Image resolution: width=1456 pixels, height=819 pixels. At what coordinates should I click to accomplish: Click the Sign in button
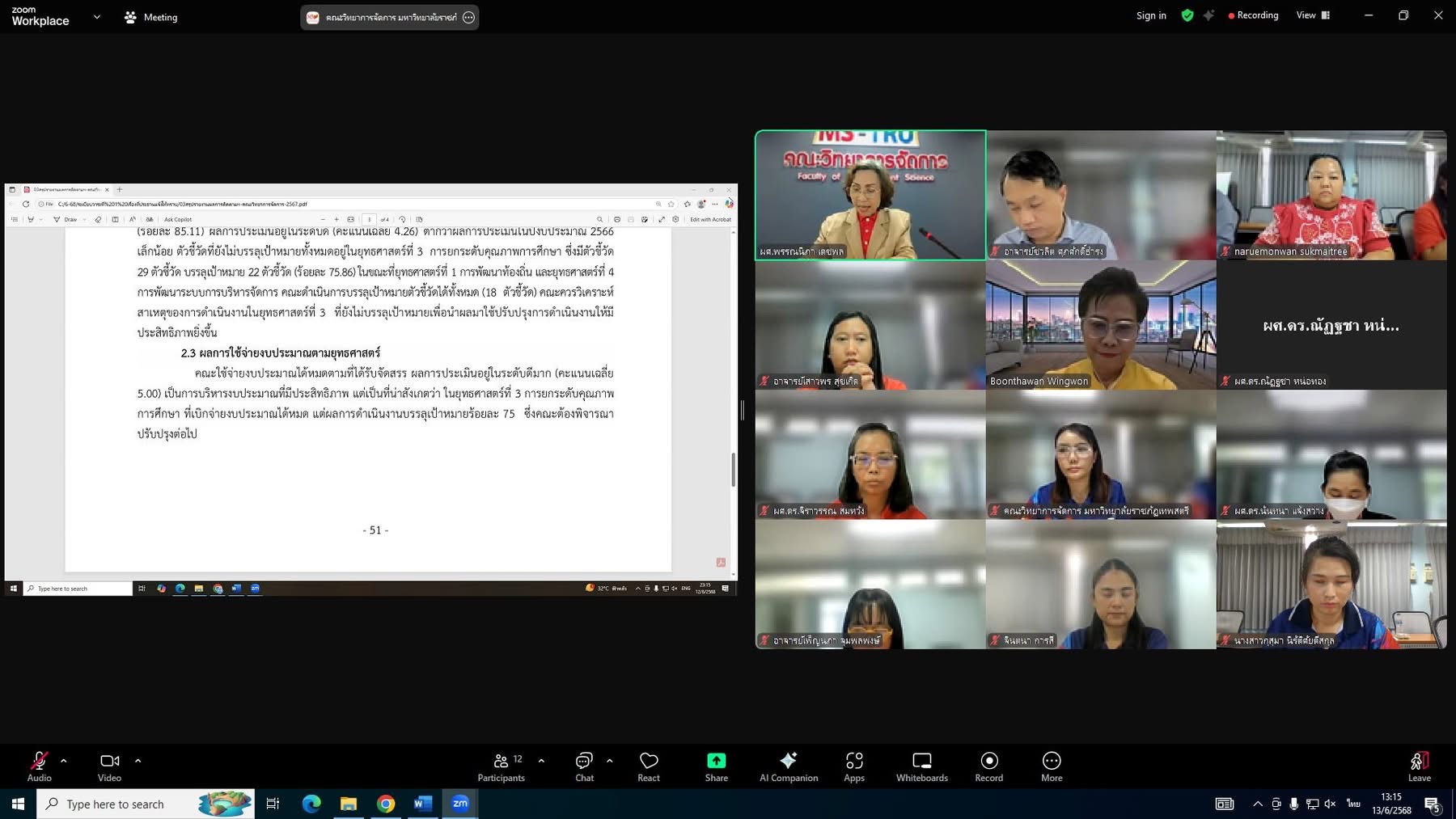[1150, 15]
